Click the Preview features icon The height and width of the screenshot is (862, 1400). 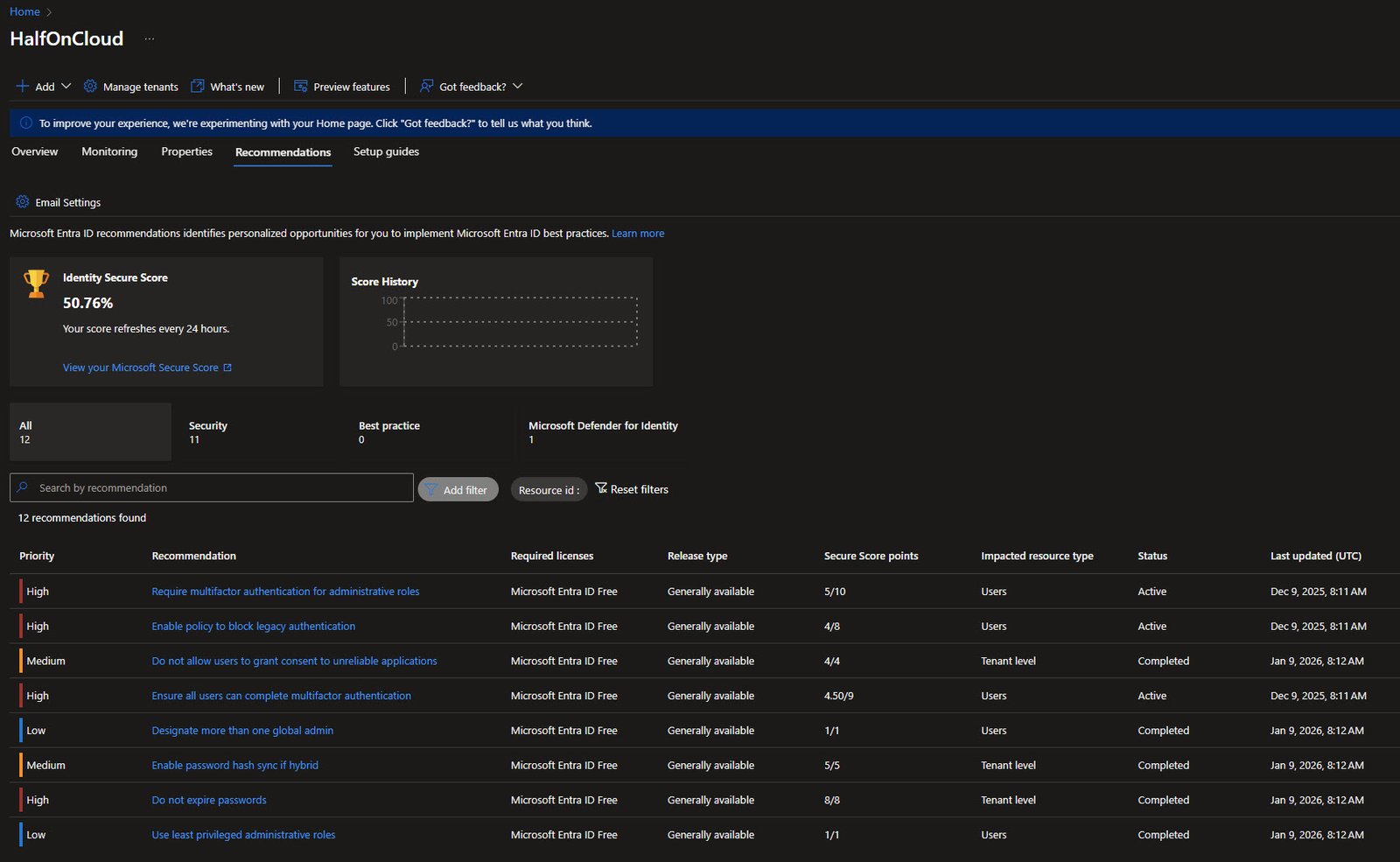[301, 86]
